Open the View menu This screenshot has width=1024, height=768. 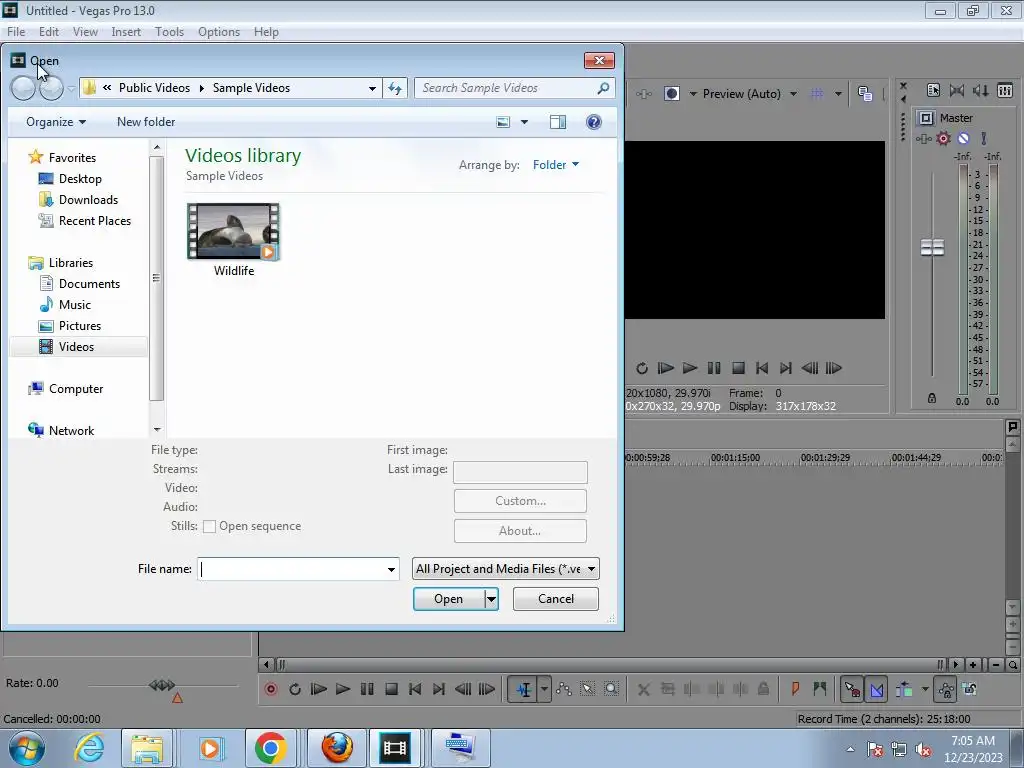coord(85,31)
